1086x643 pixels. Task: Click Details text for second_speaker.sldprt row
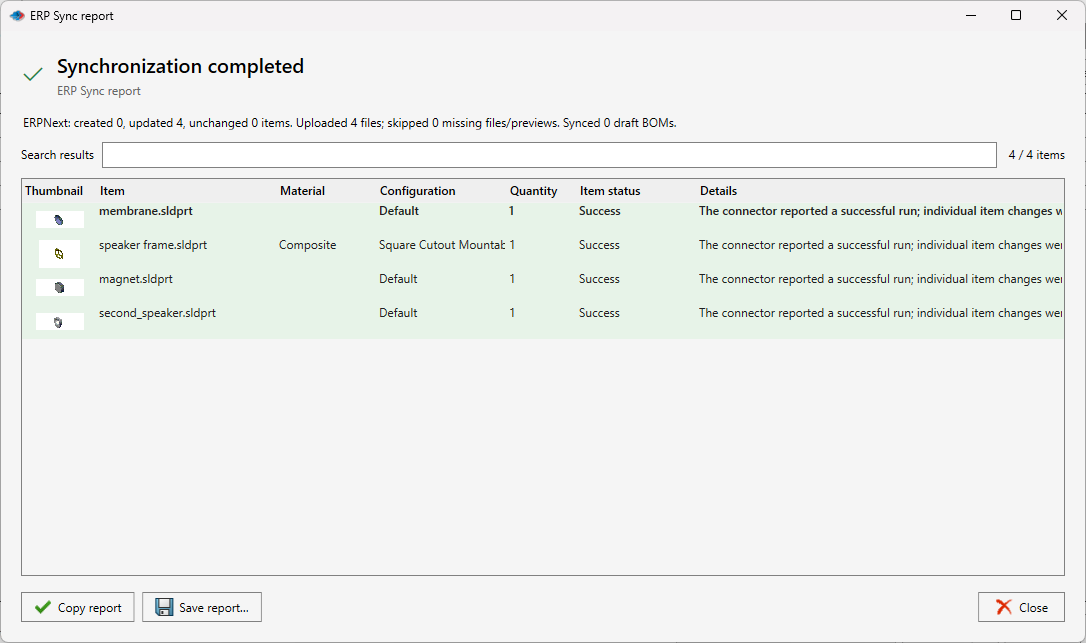(x=880, y=312)
